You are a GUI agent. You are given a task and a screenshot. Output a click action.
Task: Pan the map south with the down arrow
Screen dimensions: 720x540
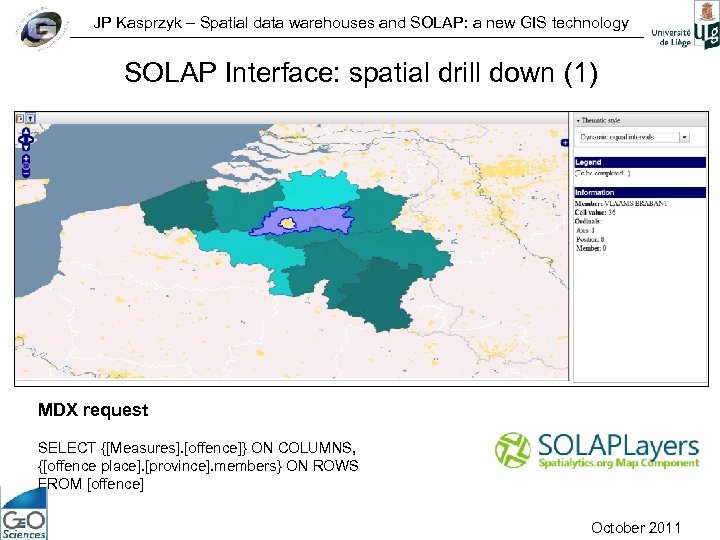click(26, 147)
